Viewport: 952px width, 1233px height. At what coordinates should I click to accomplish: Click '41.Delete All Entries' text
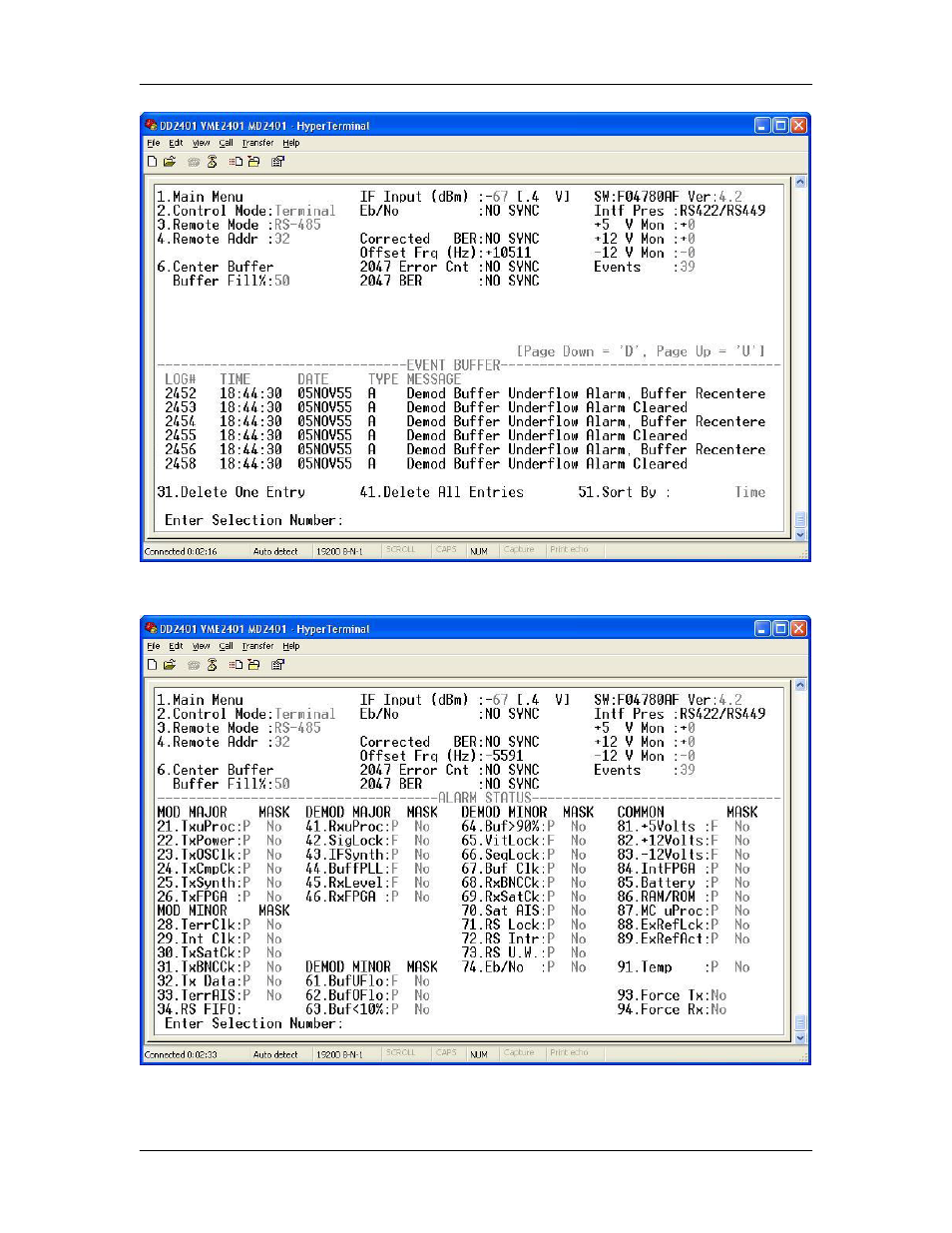(x=441, y=492)
